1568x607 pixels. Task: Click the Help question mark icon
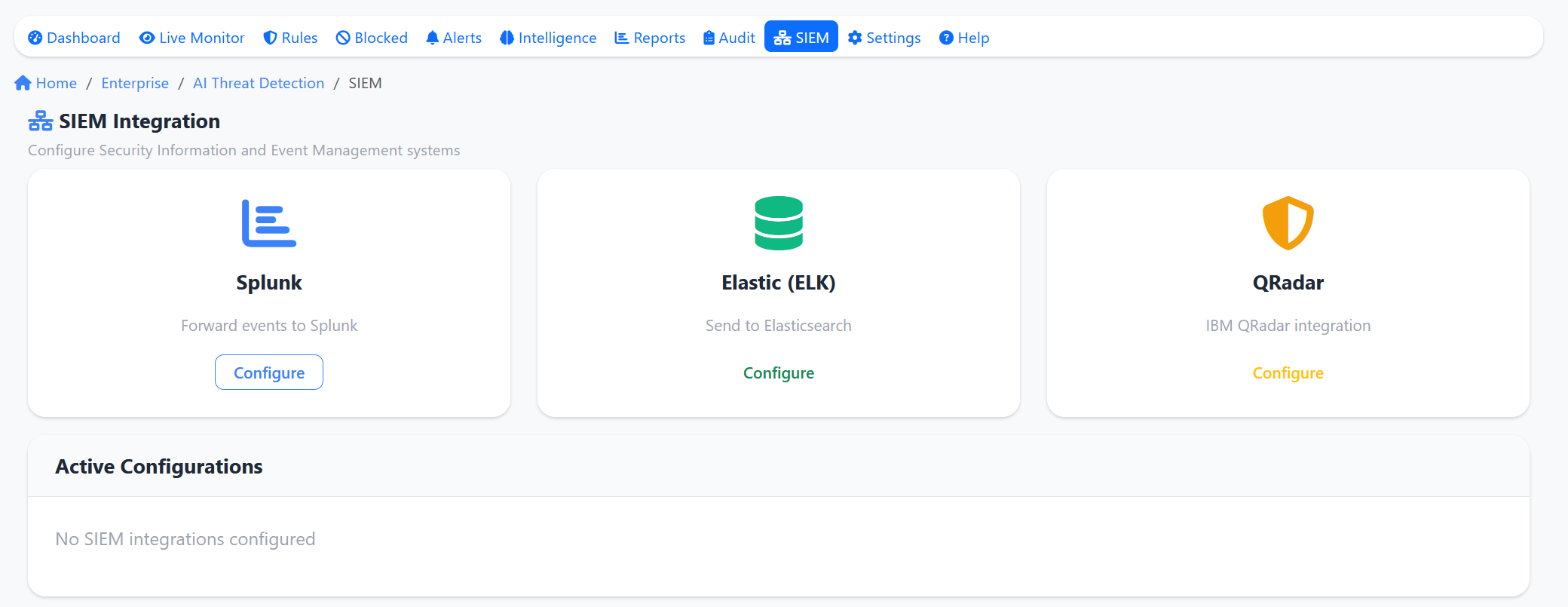[946, 38]
